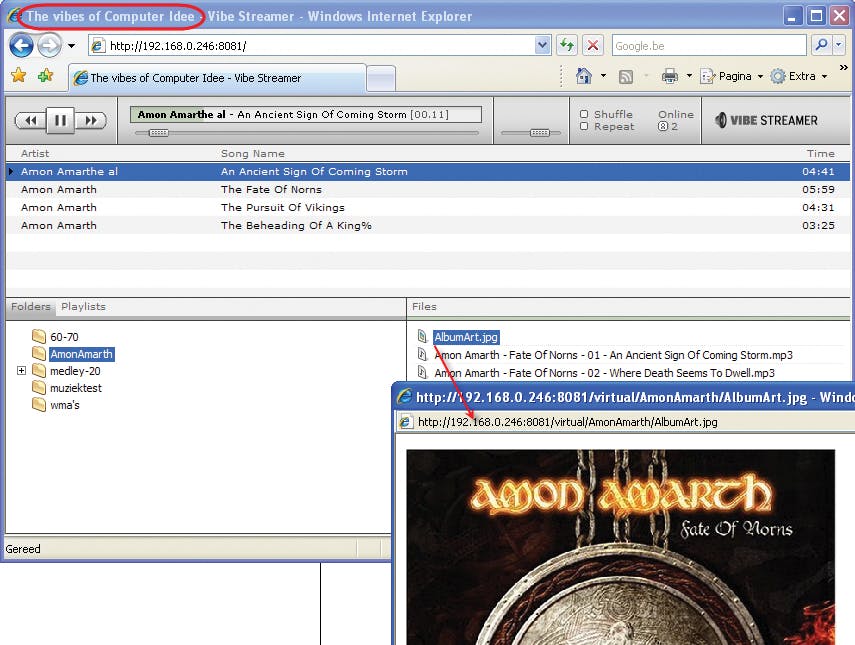Screen dimensions: 855x645
Task: Select An Ancient Sign Of Coming Storm row
Action: click(428, 172)
